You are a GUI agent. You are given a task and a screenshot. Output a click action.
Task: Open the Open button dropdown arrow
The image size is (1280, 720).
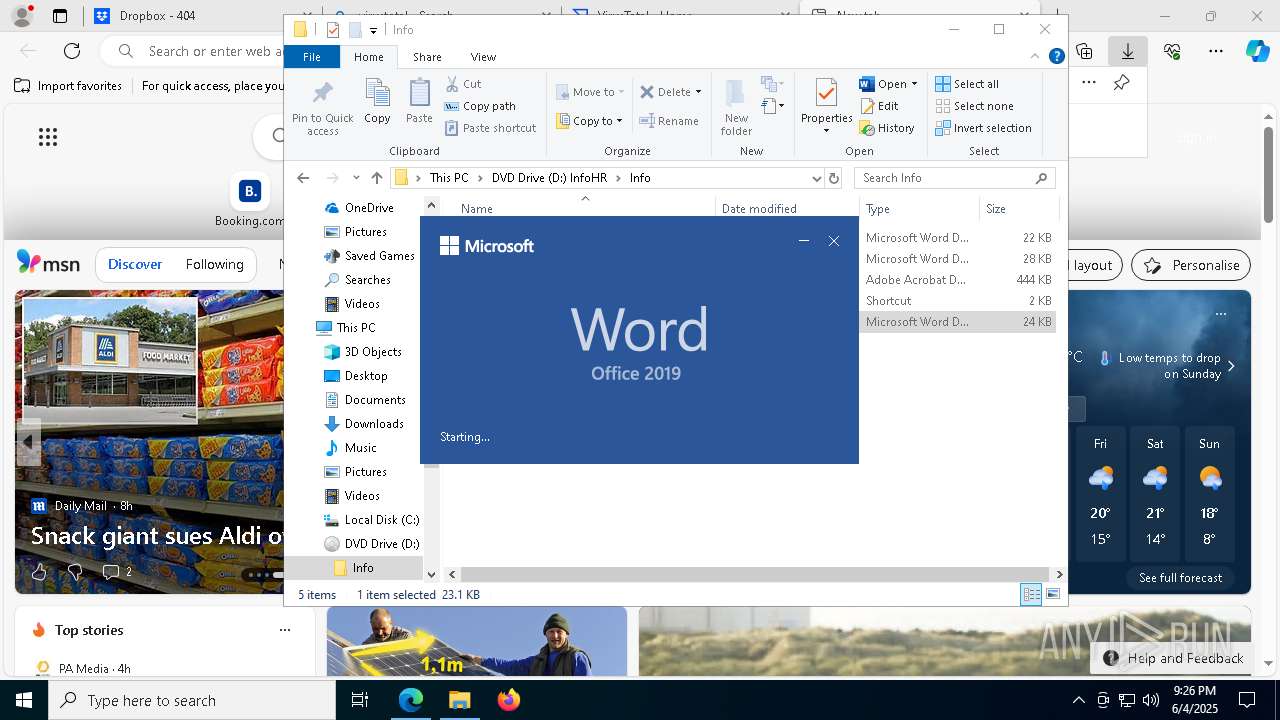(x=914, y=84)
